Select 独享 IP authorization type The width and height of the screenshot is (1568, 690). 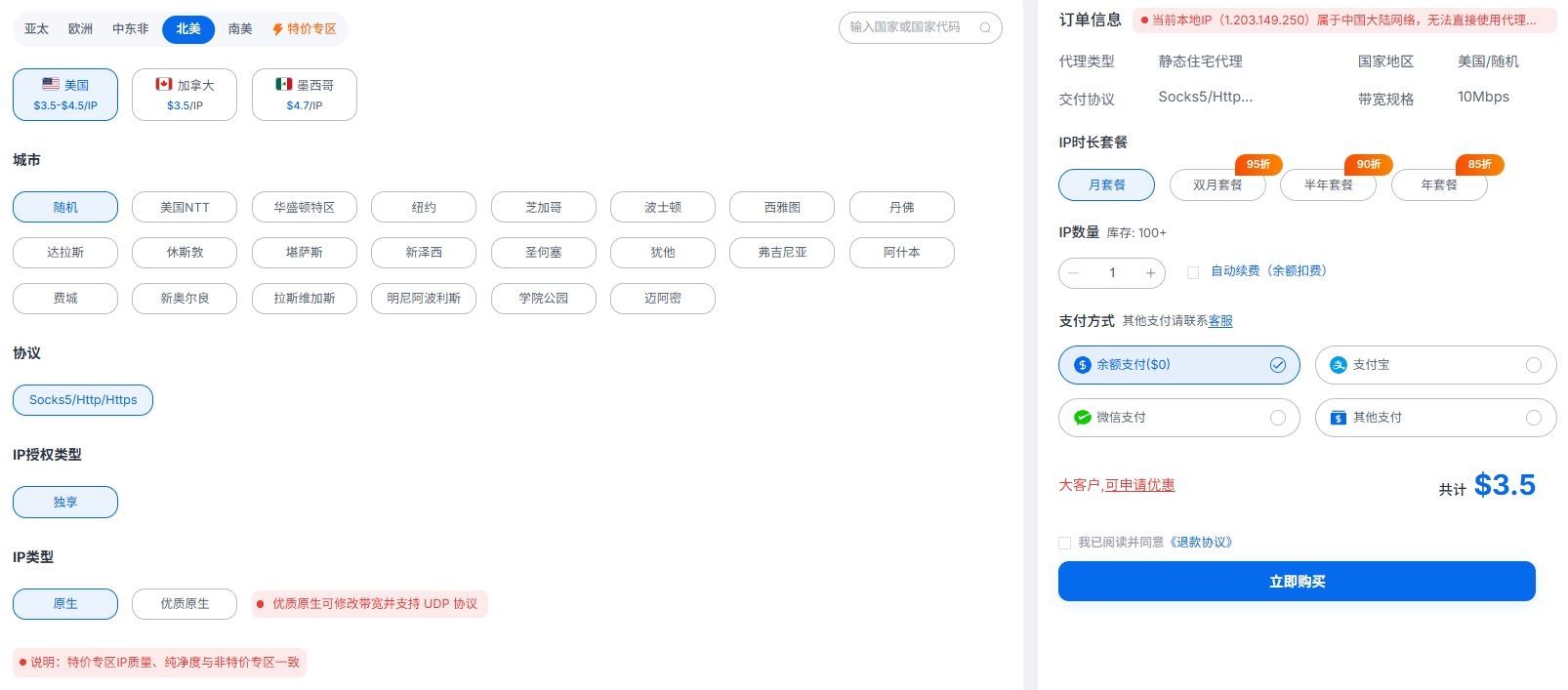click(65, 503)
